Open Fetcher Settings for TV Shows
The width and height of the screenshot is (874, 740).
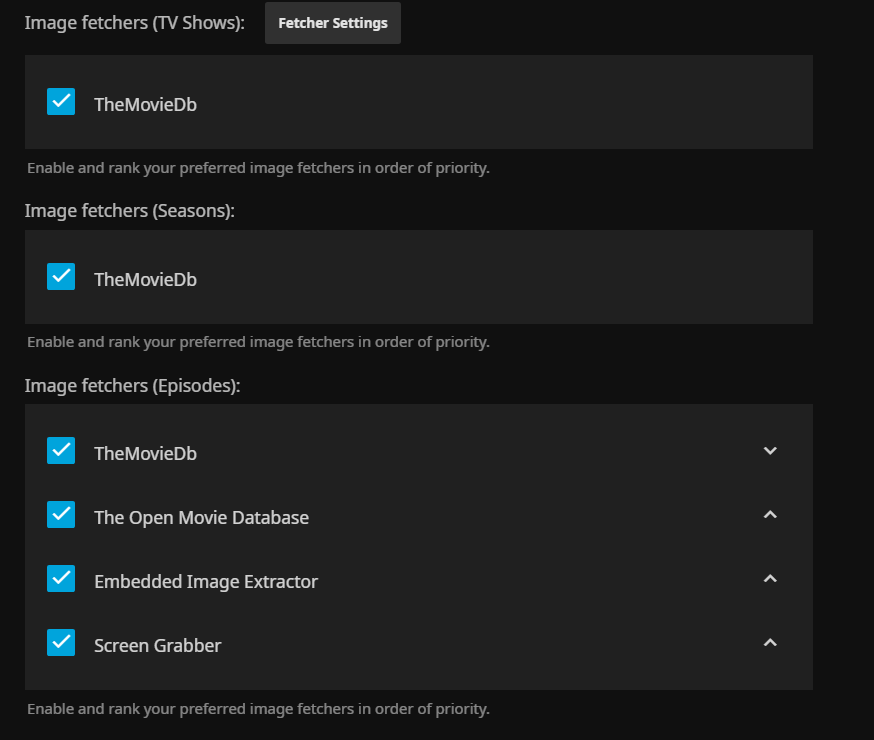coord(332,23)
